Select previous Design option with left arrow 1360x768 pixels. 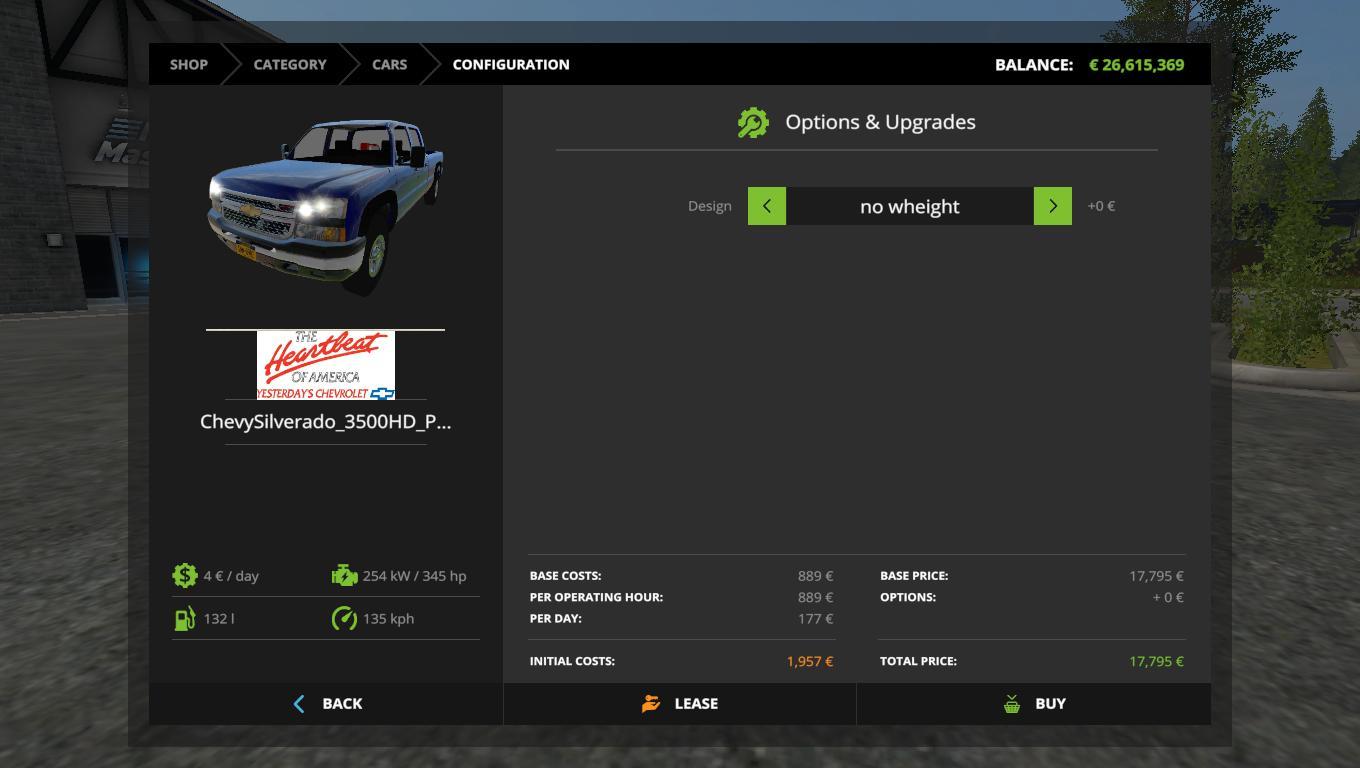tap(767, 206)
